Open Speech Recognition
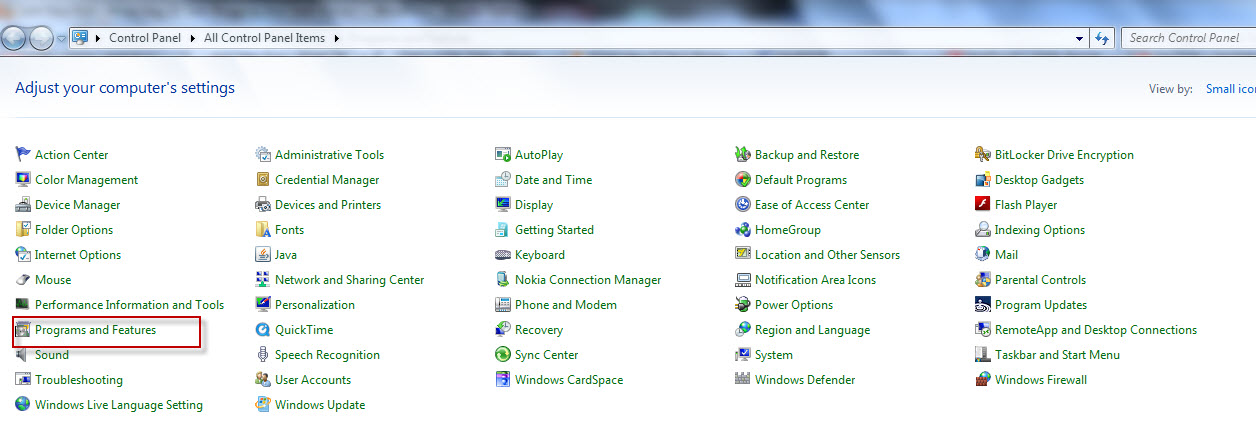 pyautogui.click(x=327, y=355)
